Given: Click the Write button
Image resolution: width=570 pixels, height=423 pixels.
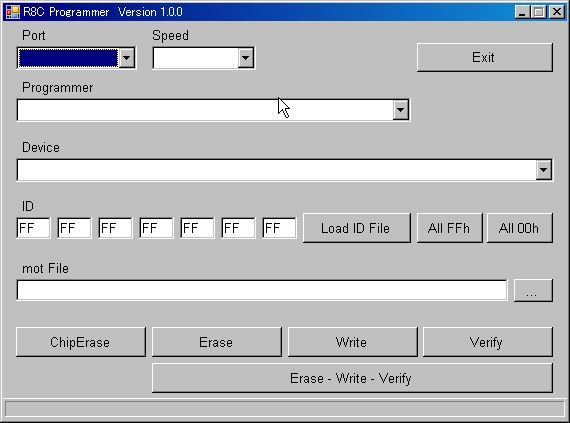Looking at the screenshot, I should (x=353, y=342).
